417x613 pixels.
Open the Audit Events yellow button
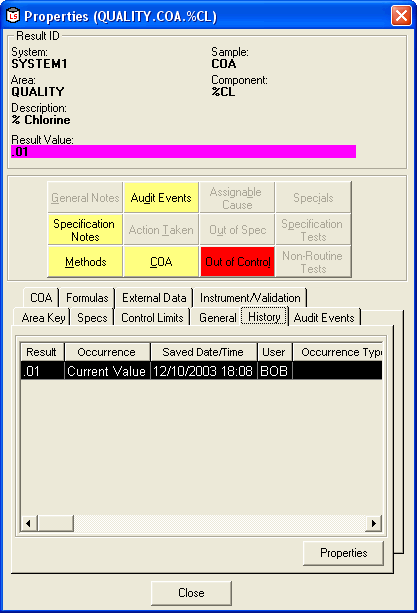[161, 198]
